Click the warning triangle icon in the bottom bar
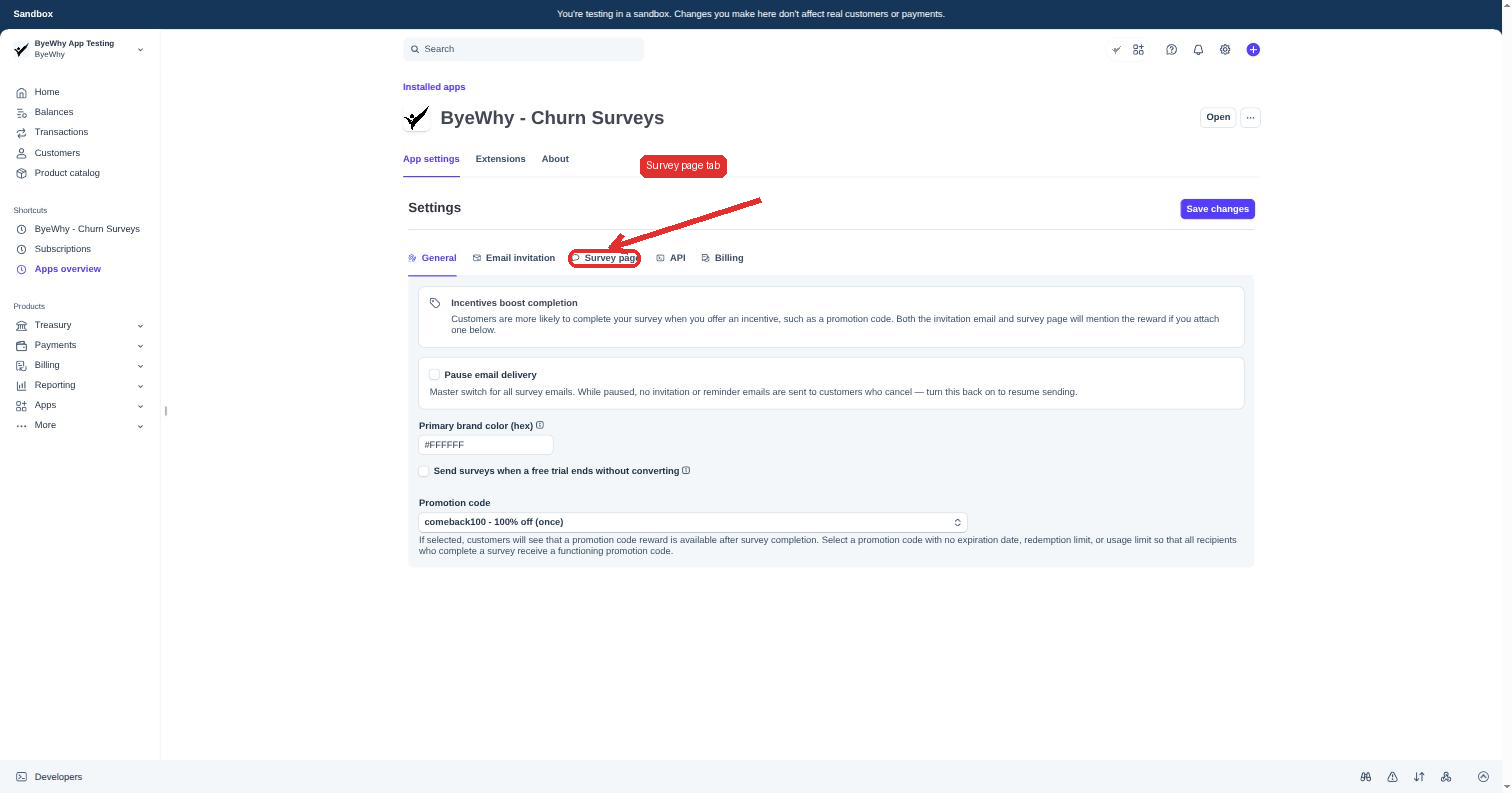Viewport: 1512px width, 793px height. coord(1392,777)
